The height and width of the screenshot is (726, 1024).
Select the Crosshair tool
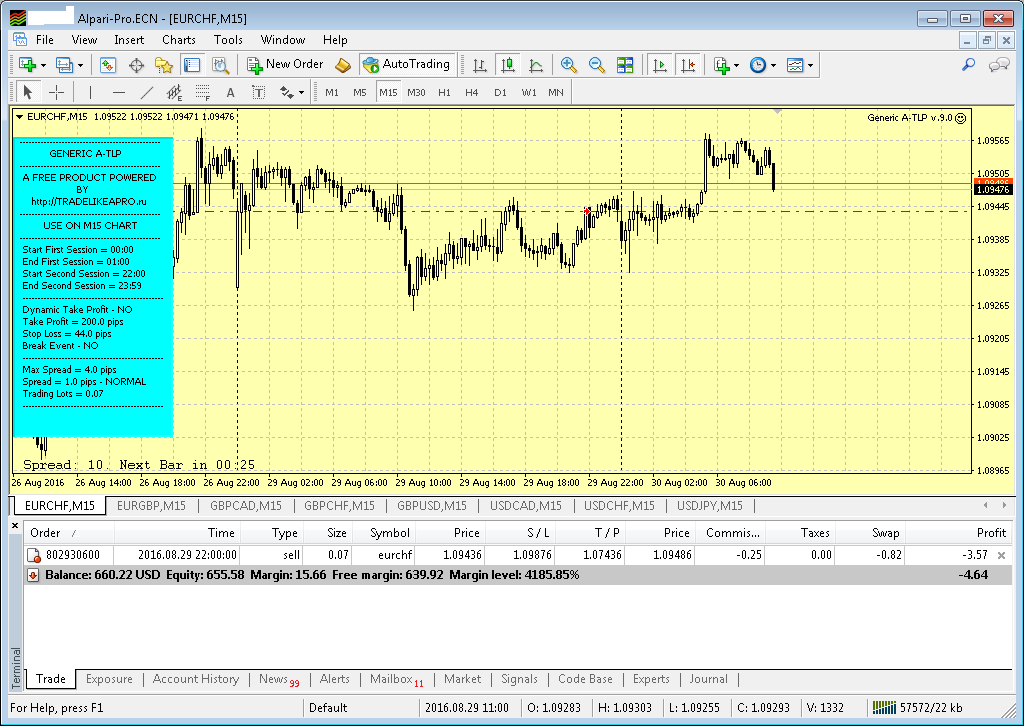click(x=57, y=92)
